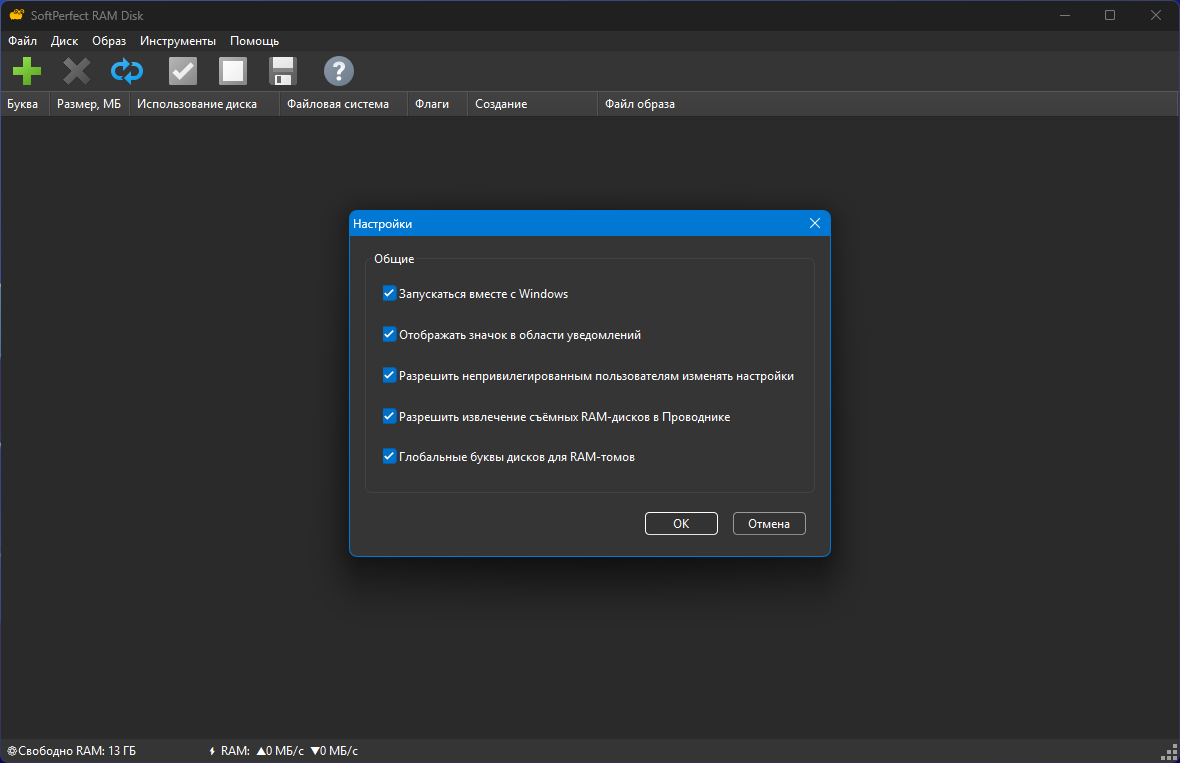Open the Помощь menu

pos(254,41)
